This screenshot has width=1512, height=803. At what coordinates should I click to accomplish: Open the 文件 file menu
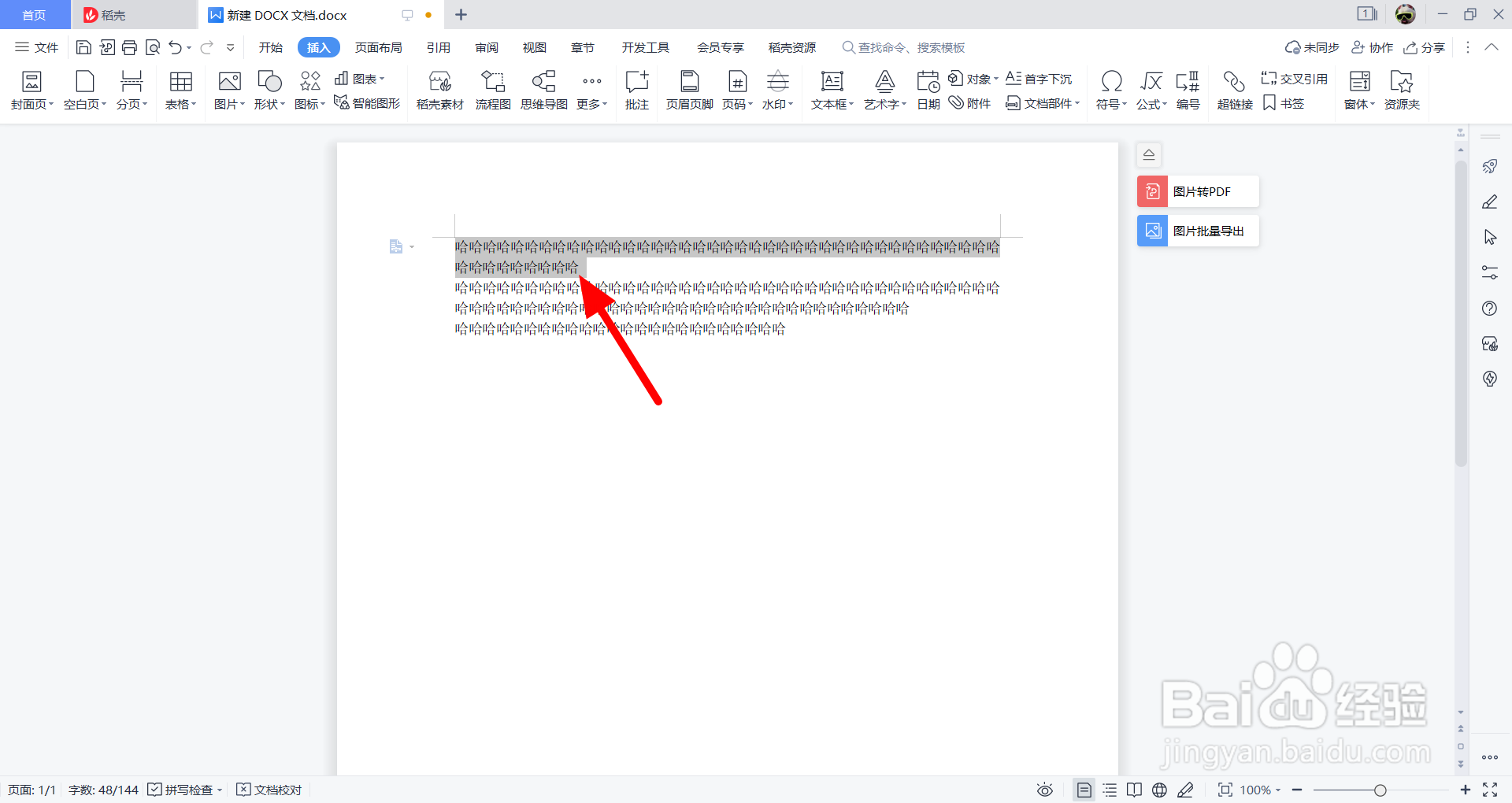click(x=37, y=47)
